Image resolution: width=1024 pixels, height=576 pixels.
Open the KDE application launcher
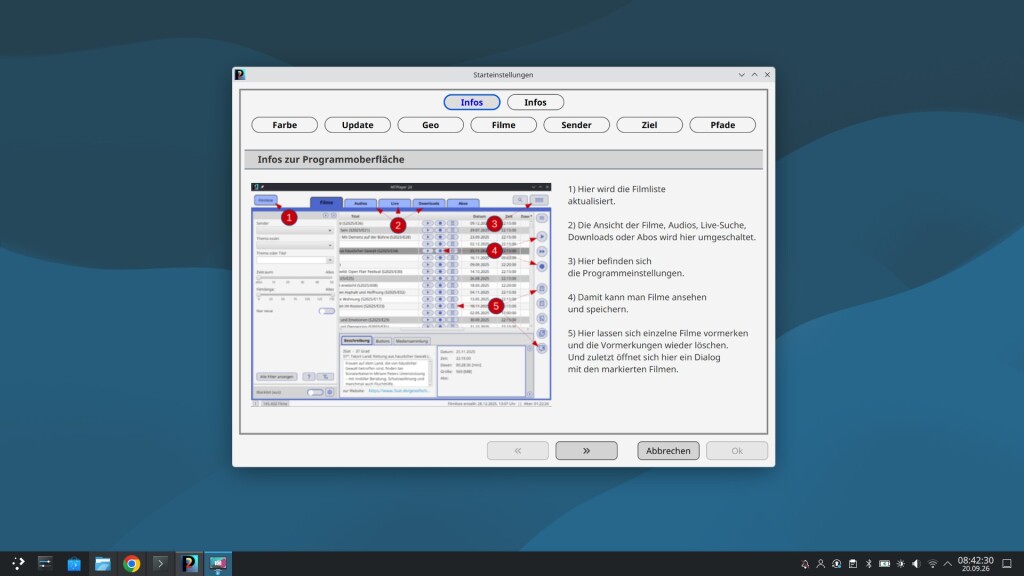[18, 563]
